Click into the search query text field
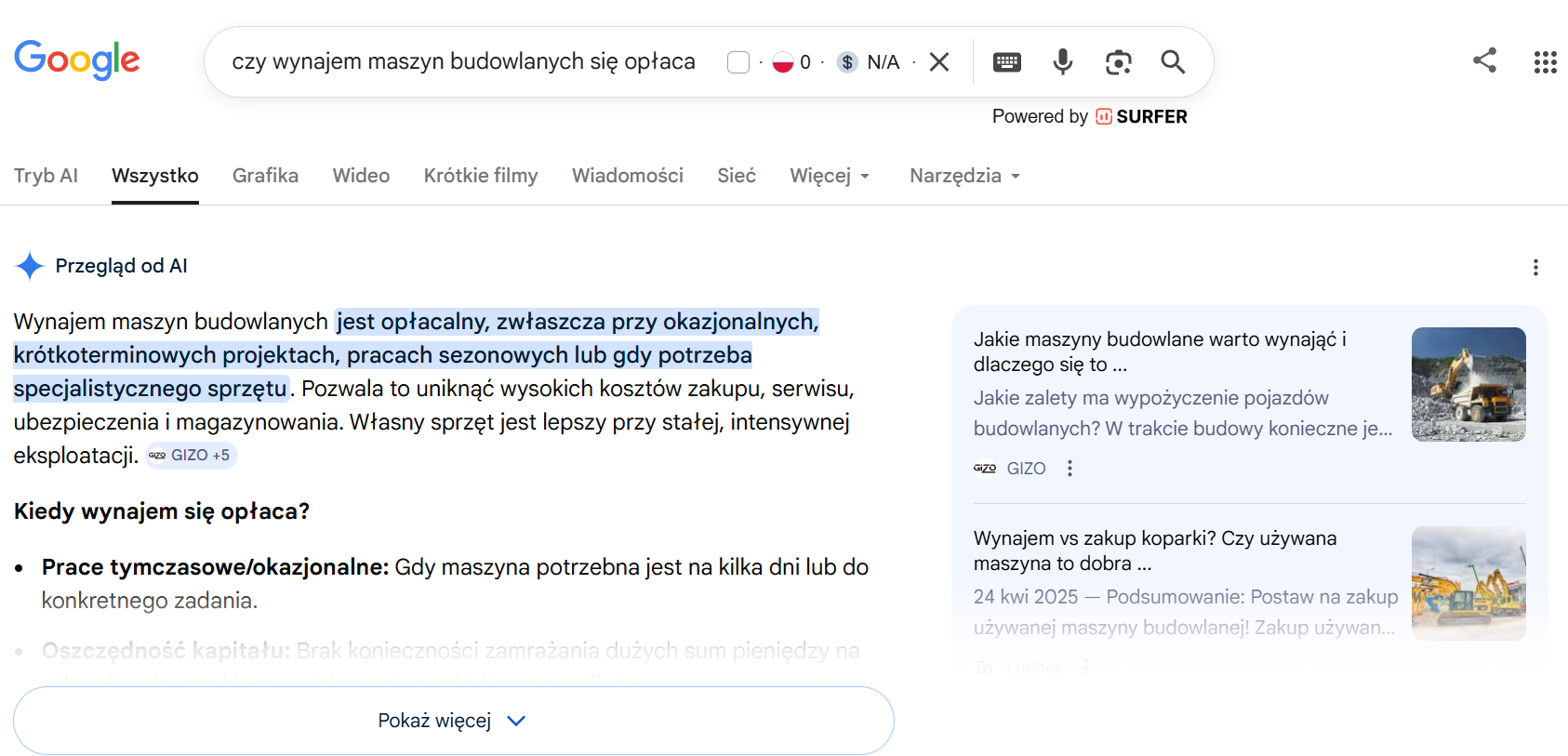Screen dimensions: 1568x756 tap(464, 62)
